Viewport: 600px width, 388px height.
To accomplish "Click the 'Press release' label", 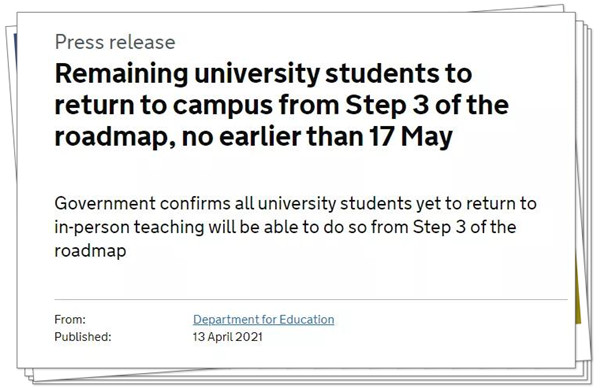I will point(115,42).
